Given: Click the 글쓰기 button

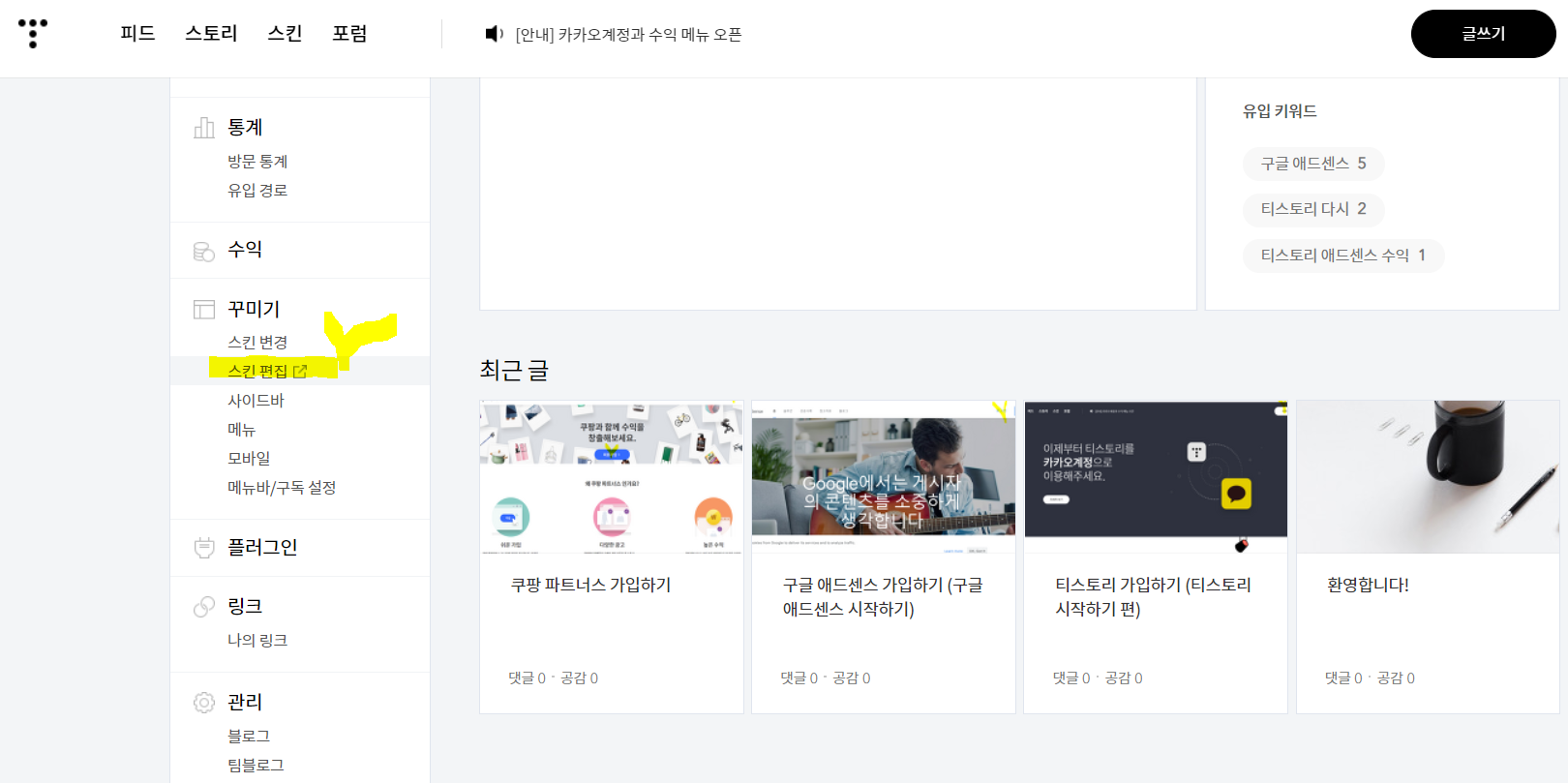Looking at the screenshot, I should tap(1483, 34).
